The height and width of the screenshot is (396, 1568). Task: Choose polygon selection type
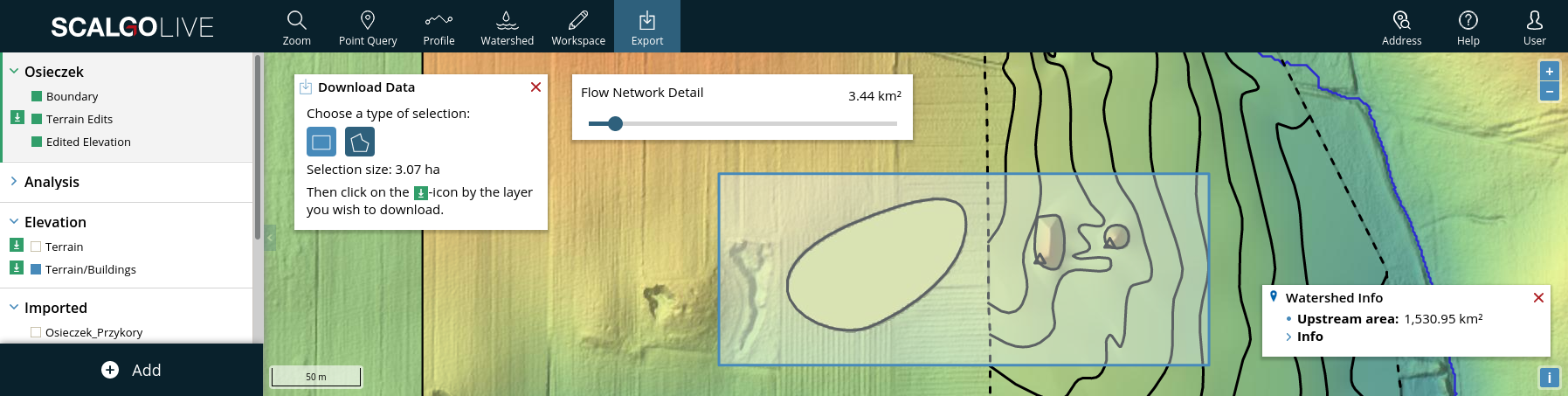(360, 142)
